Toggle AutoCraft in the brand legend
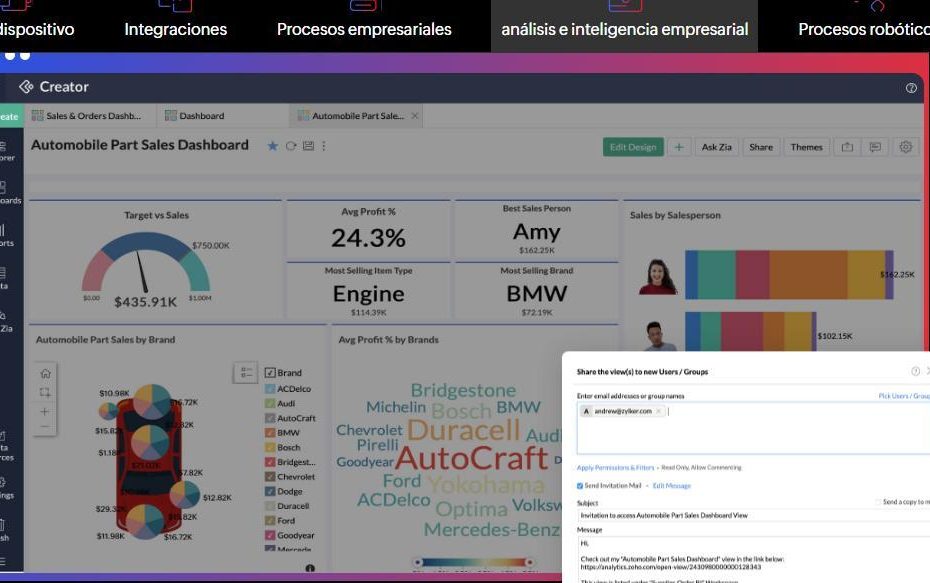The width and height of the screenshot is (930, 583). 270,418
